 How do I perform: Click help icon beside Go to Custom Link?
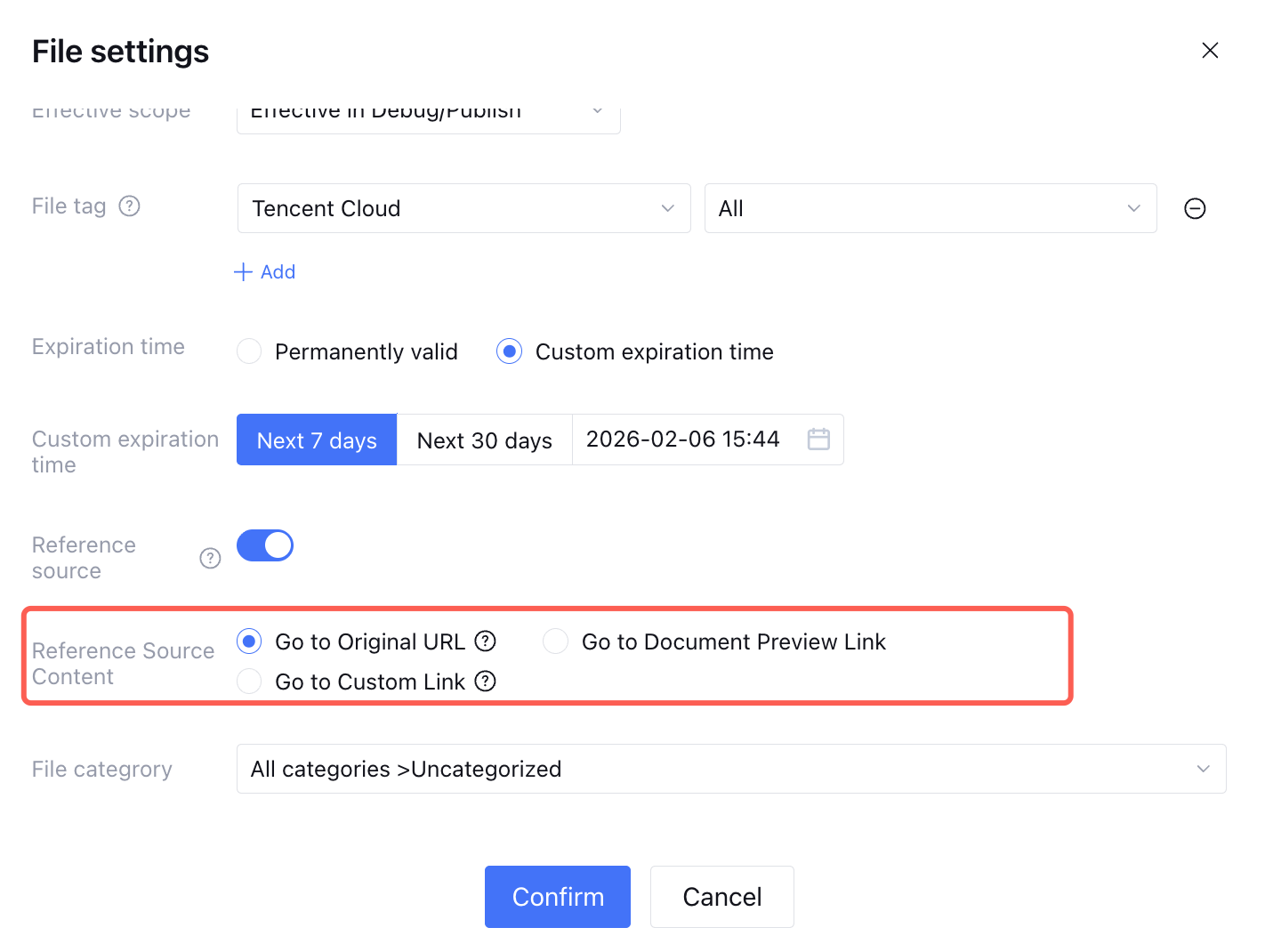pyautogui.click(x=485, y=682)
